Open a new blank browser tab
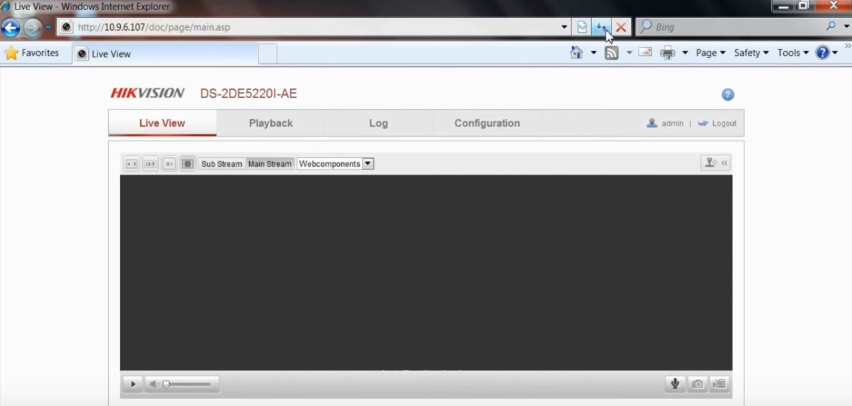 pos(267,54)
